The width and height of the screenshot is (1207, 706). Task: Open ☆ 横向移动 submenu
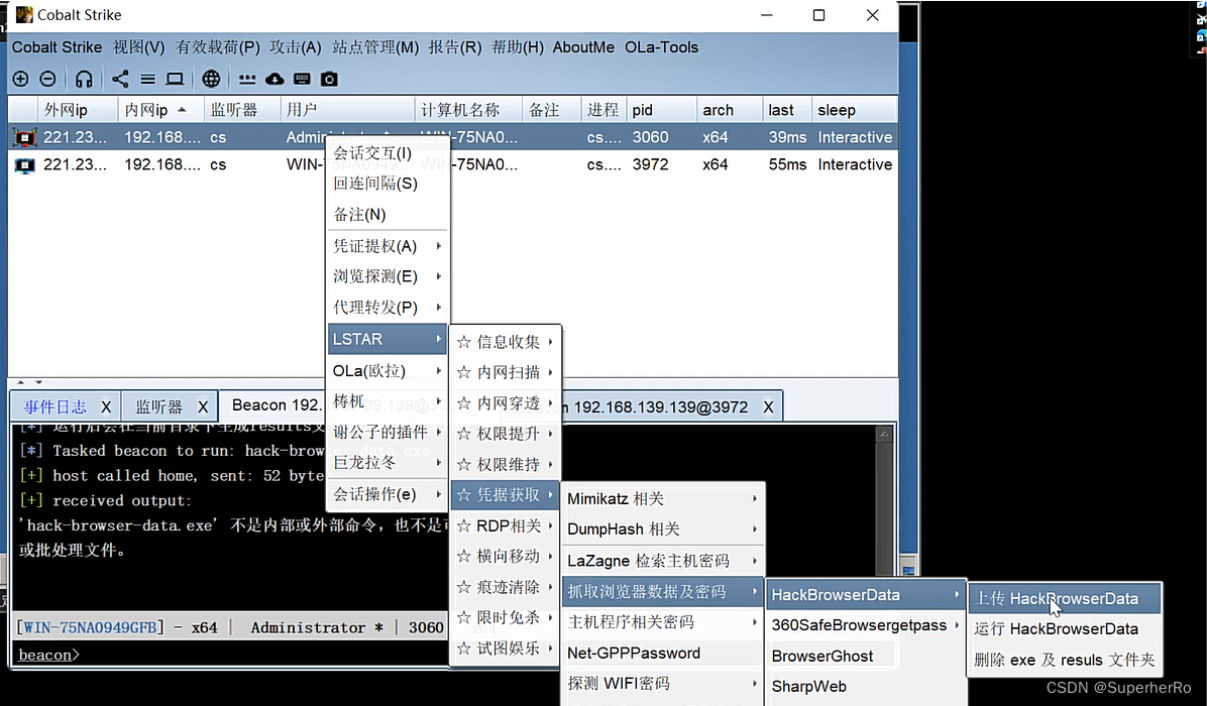(x=505, y=557)
